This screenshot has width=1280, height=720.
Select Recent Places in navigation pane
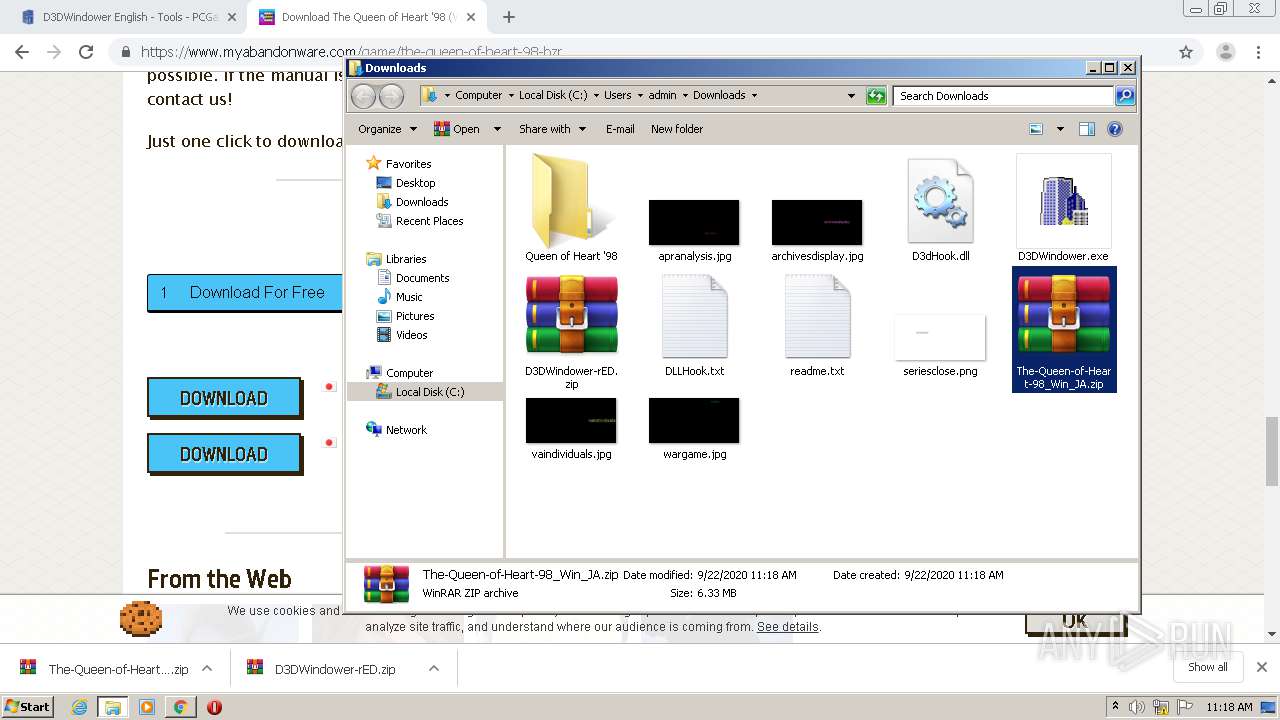[429, 221]
